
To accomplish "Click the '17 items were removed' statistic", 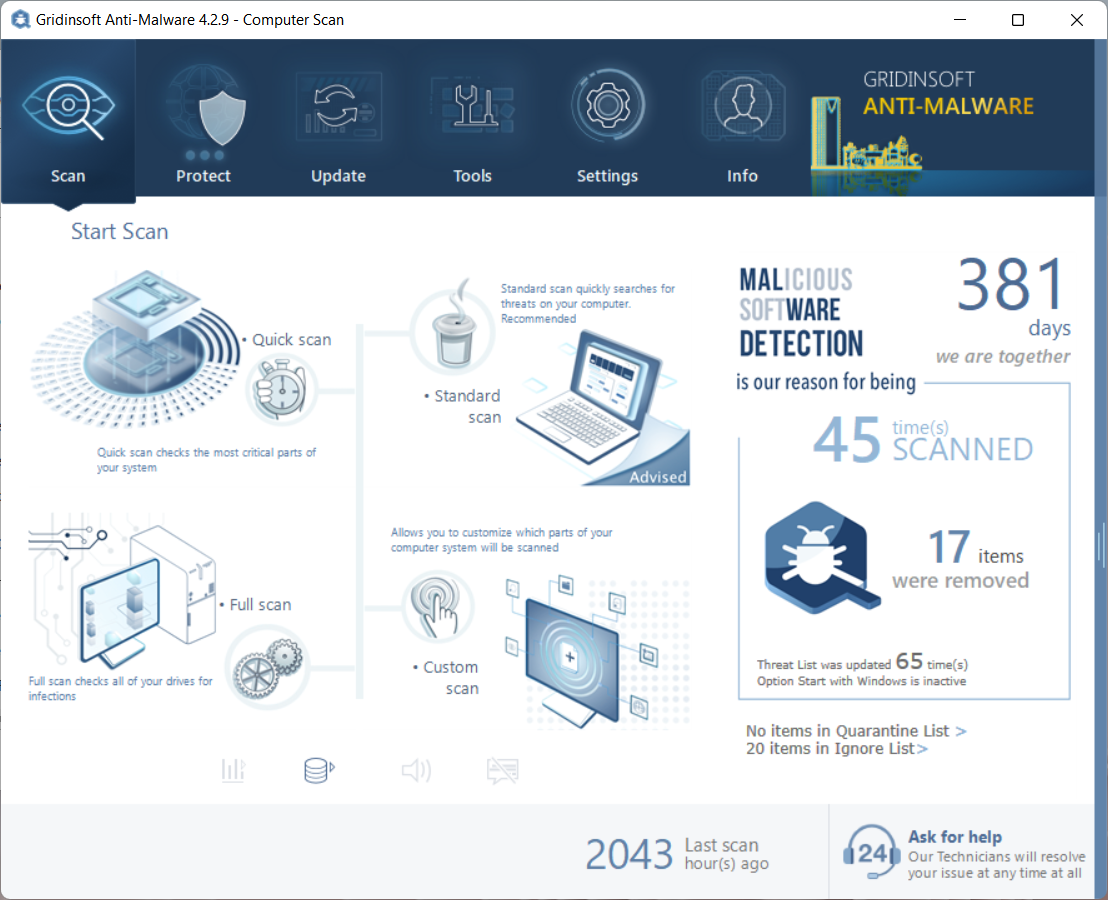I will (x=960, y=559).
